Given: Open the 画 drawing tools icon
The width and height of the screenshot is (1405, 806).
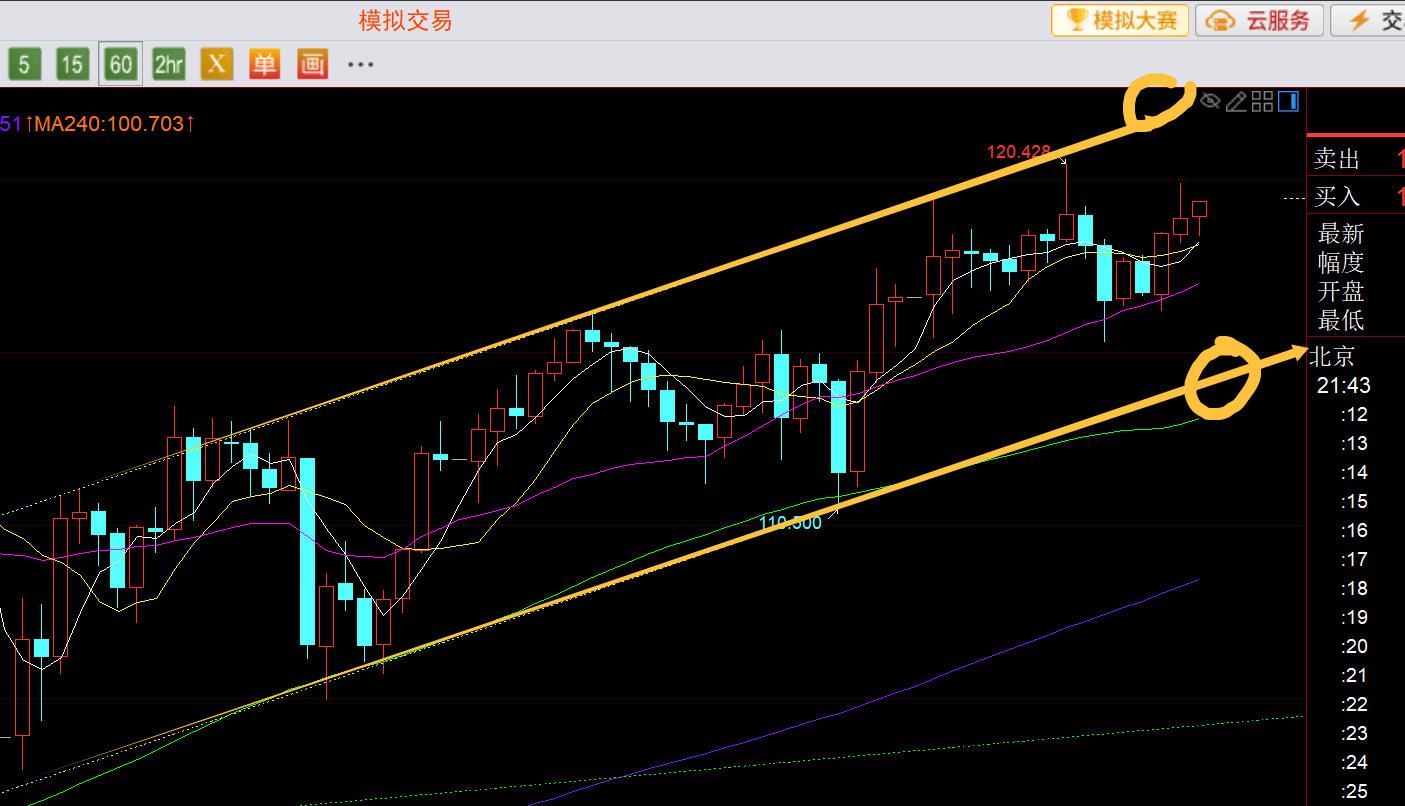Looking at the screenshot, I should [312, 66].
